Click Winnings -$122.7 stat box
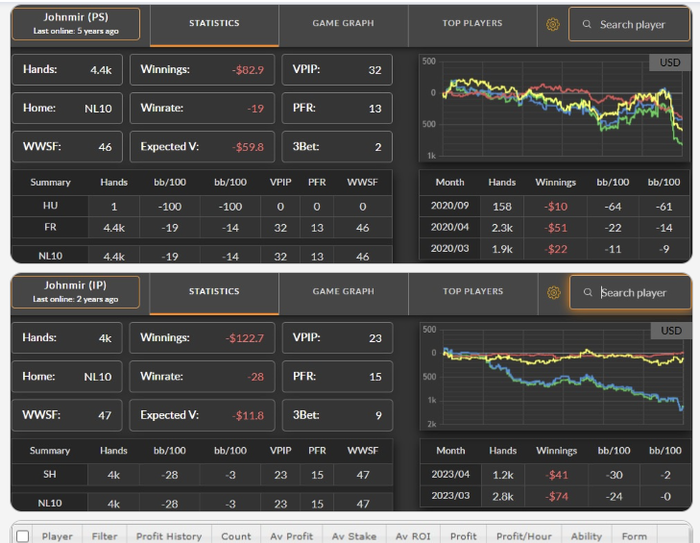Screen dimensions: 700x543 point(202,338)
